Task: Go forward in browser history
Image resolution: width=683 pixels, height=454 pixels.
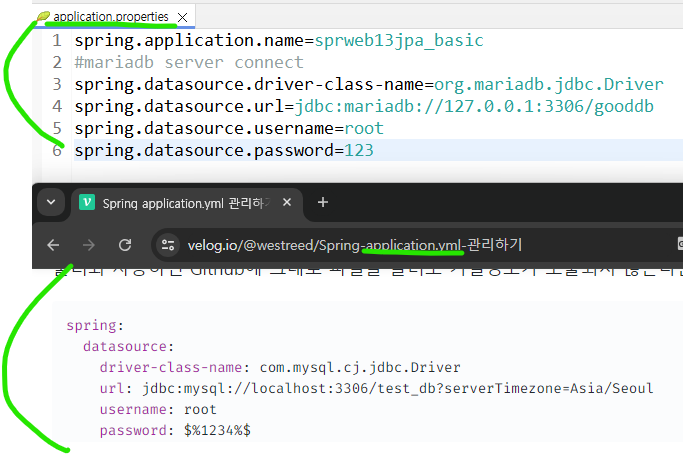Action: click(x=89, y=245)
